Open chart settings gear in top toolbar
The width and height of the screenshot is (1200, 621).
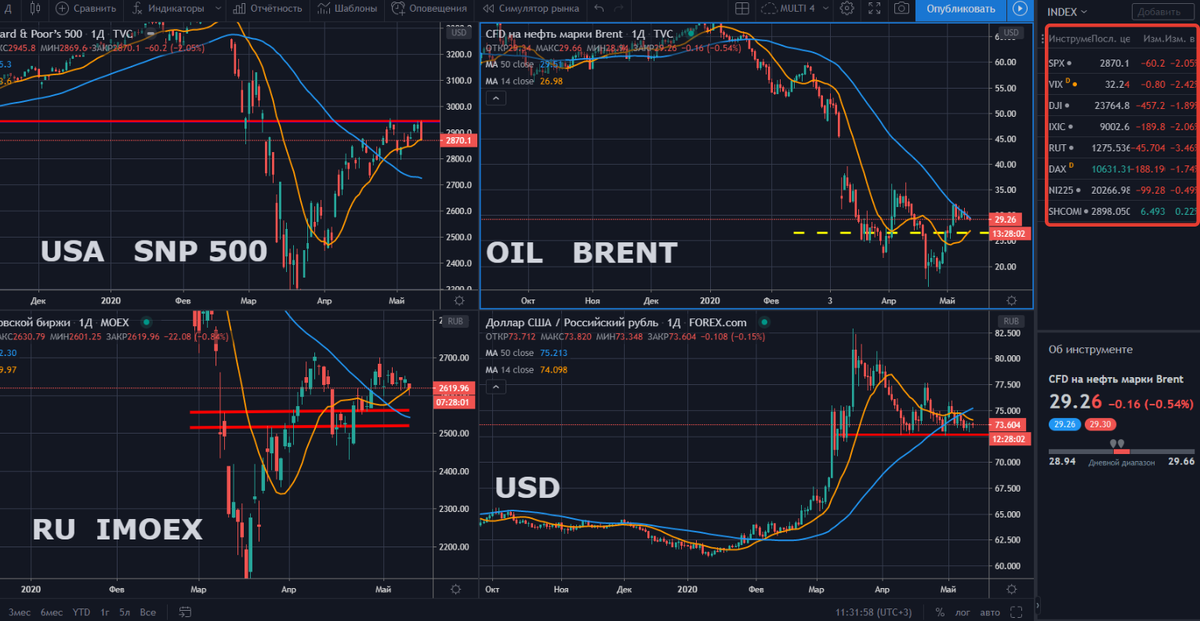(848, 9)
